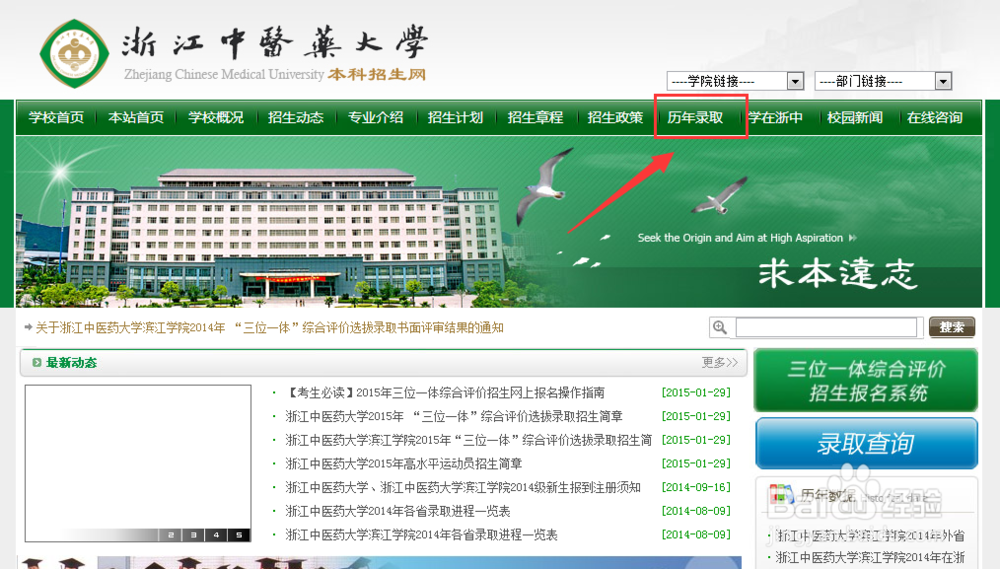The width and height of the screenshot is (1000, 569).
Task: Open 2014级新生报到注册须知 link
Action: click(x=463, y=487)
